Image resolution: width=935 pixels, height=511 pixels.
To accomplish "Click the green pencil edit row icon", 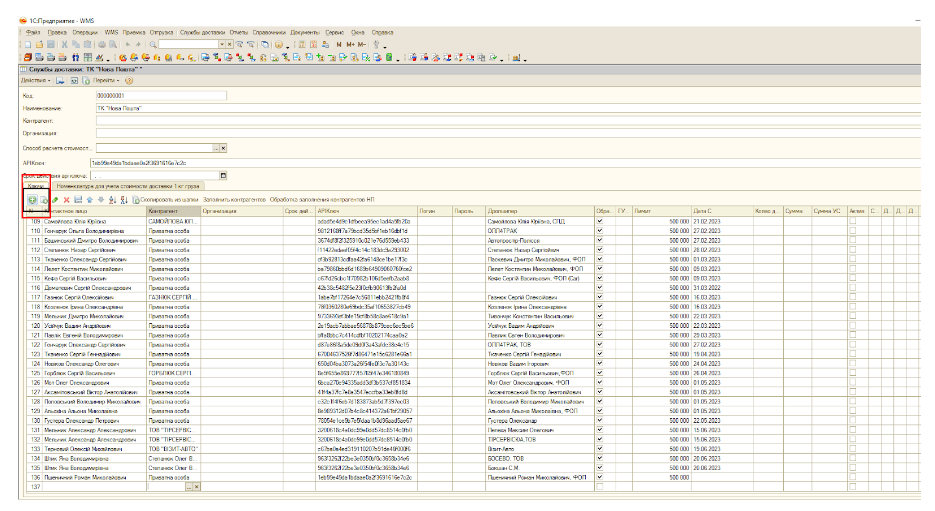I will [x=55, y=200].
